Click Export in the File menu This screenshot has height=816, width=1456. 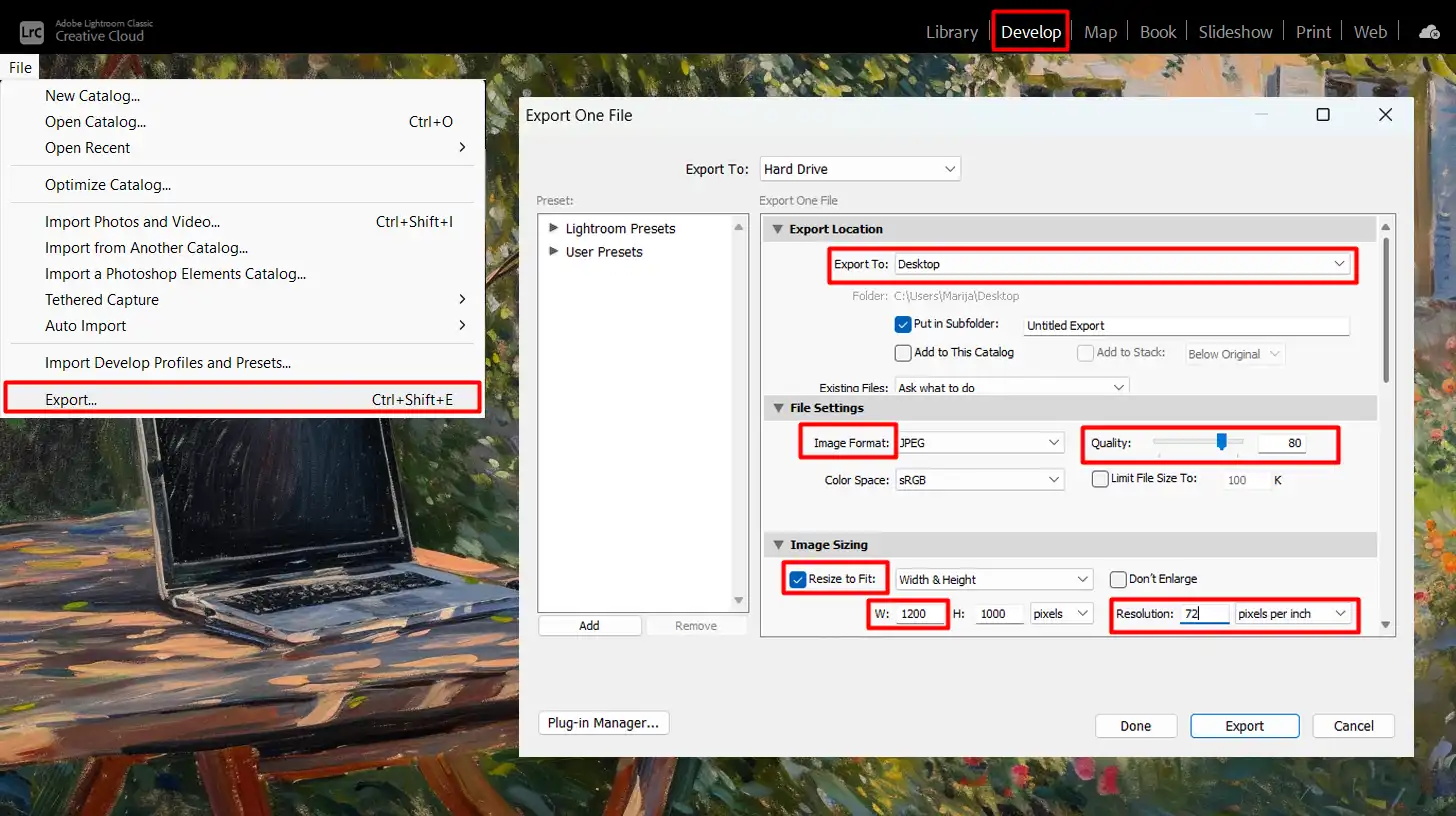pos(243,400)
